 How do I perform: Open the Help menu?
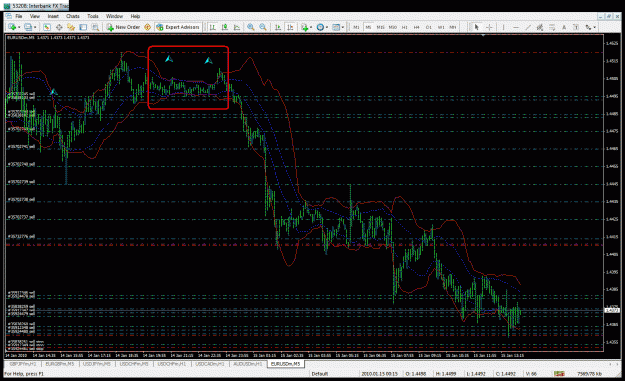click(x=135, y=16)
